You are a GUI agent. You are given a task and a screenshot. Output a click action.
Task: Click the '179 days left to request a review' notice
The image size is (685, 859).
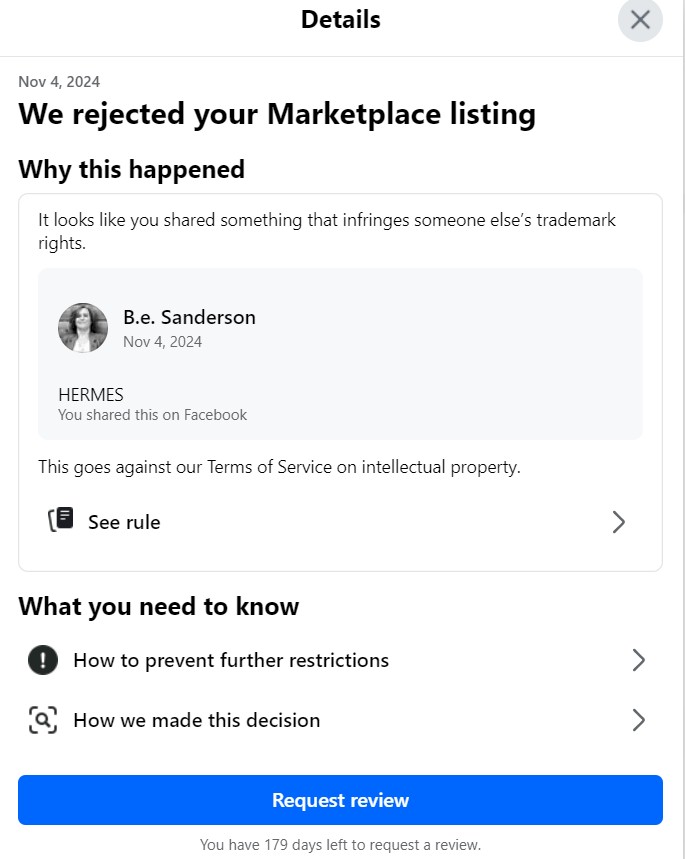tap(340, 845)
